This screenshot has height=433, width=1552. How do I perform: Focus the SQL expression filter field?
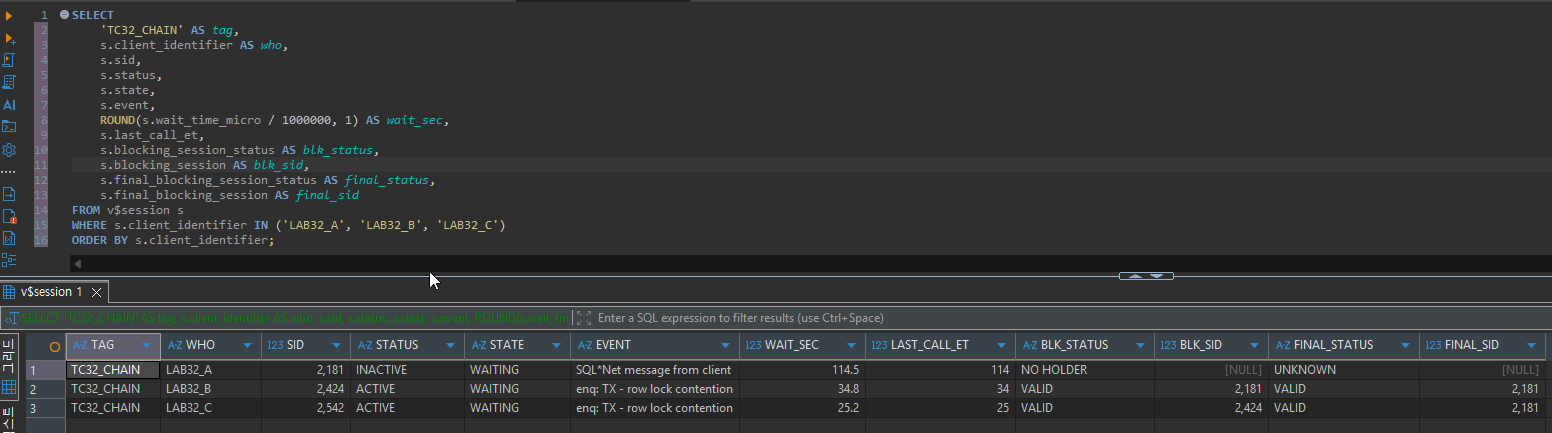click(1070, 318)
